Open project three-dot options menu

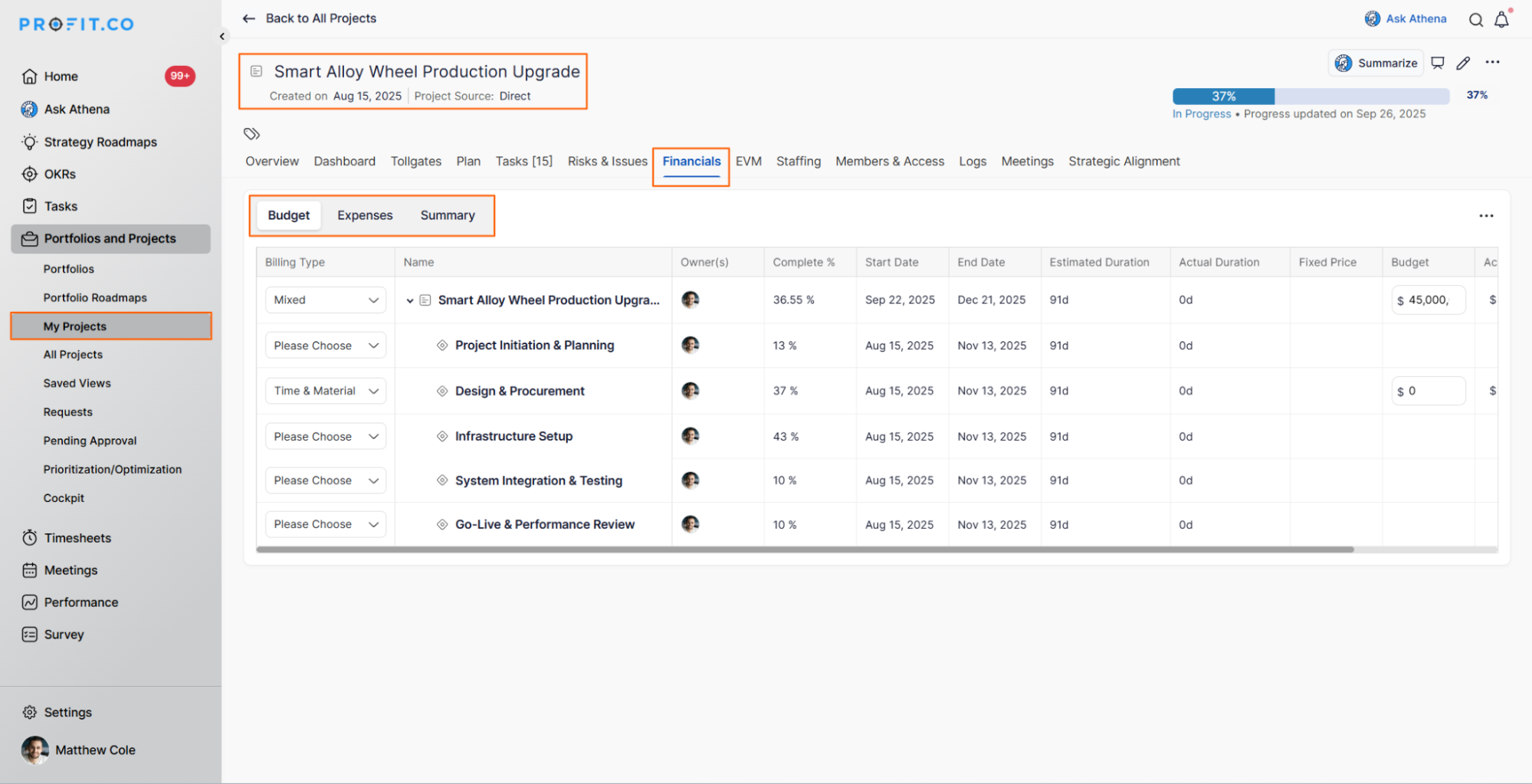1492,62
